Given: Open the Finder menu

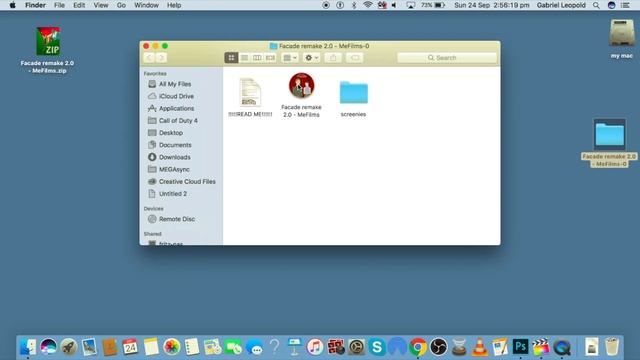Looking at the screenshot, I should 35,5.
